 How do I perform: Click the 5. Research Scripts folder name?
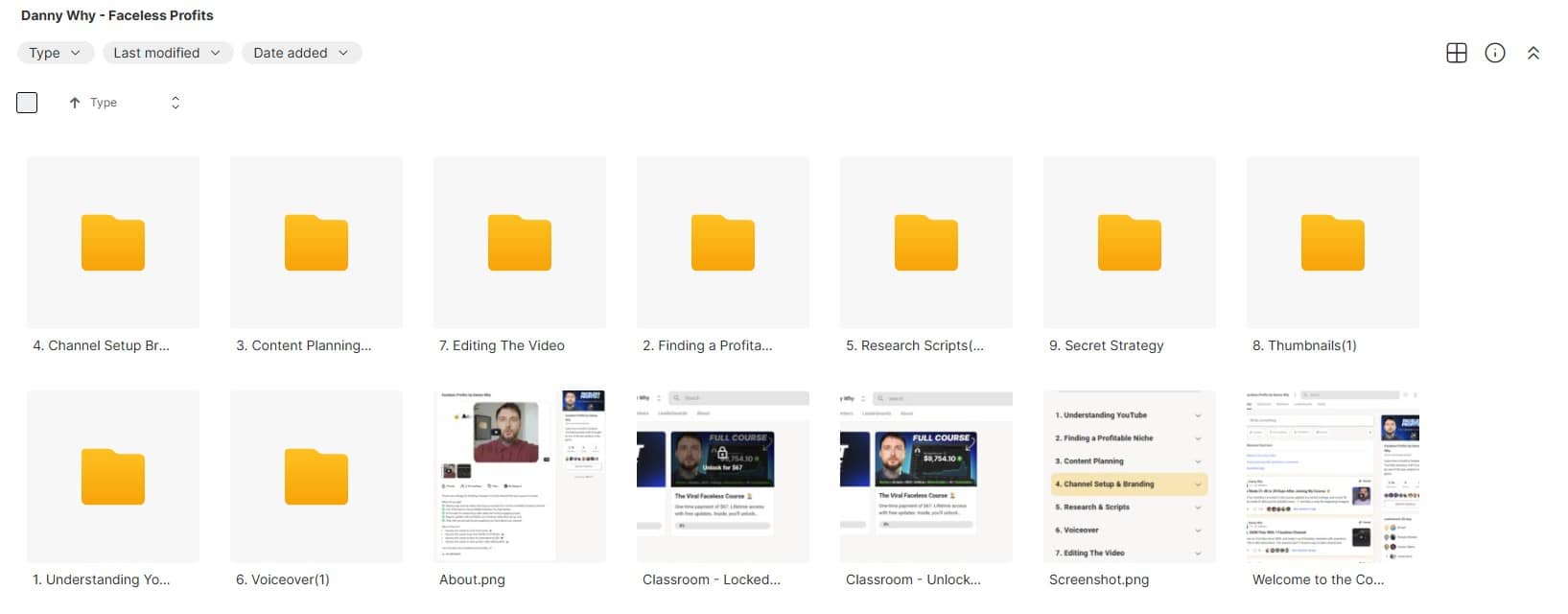(x=914, y=345)
